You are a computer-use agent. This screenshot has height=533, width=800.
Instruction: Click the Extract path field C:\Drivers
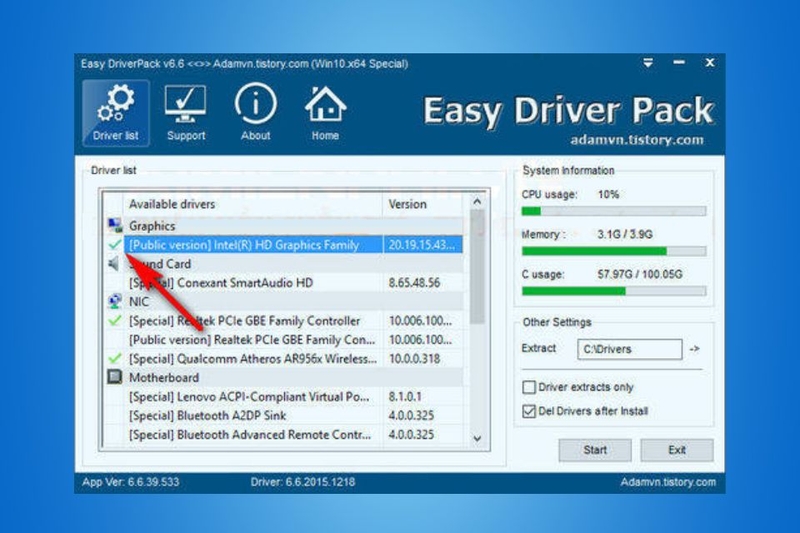click(630, 349)
